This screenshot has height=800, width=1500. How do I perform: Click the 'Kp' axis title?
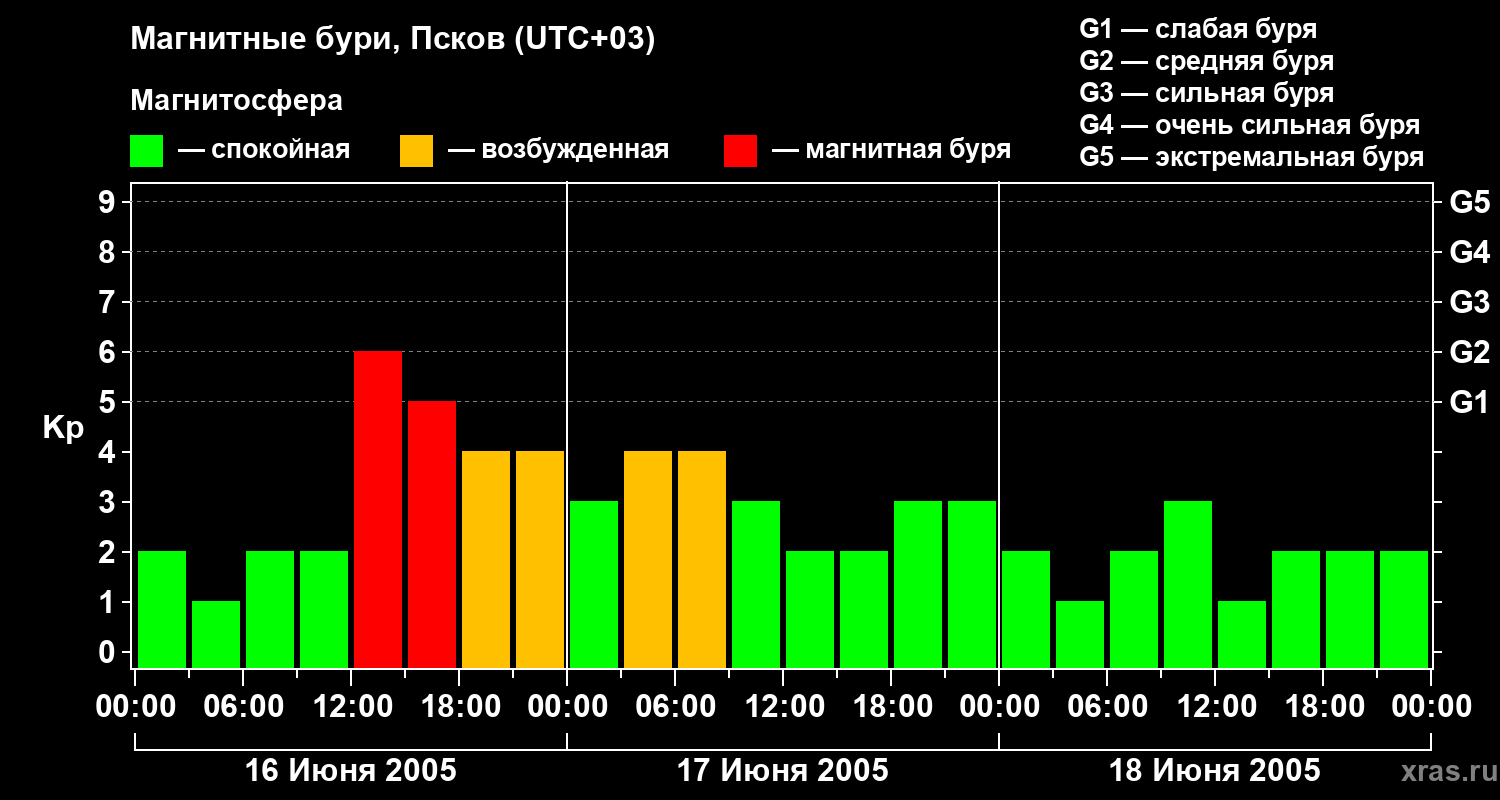pyautogui.click(x=63, y=428)
